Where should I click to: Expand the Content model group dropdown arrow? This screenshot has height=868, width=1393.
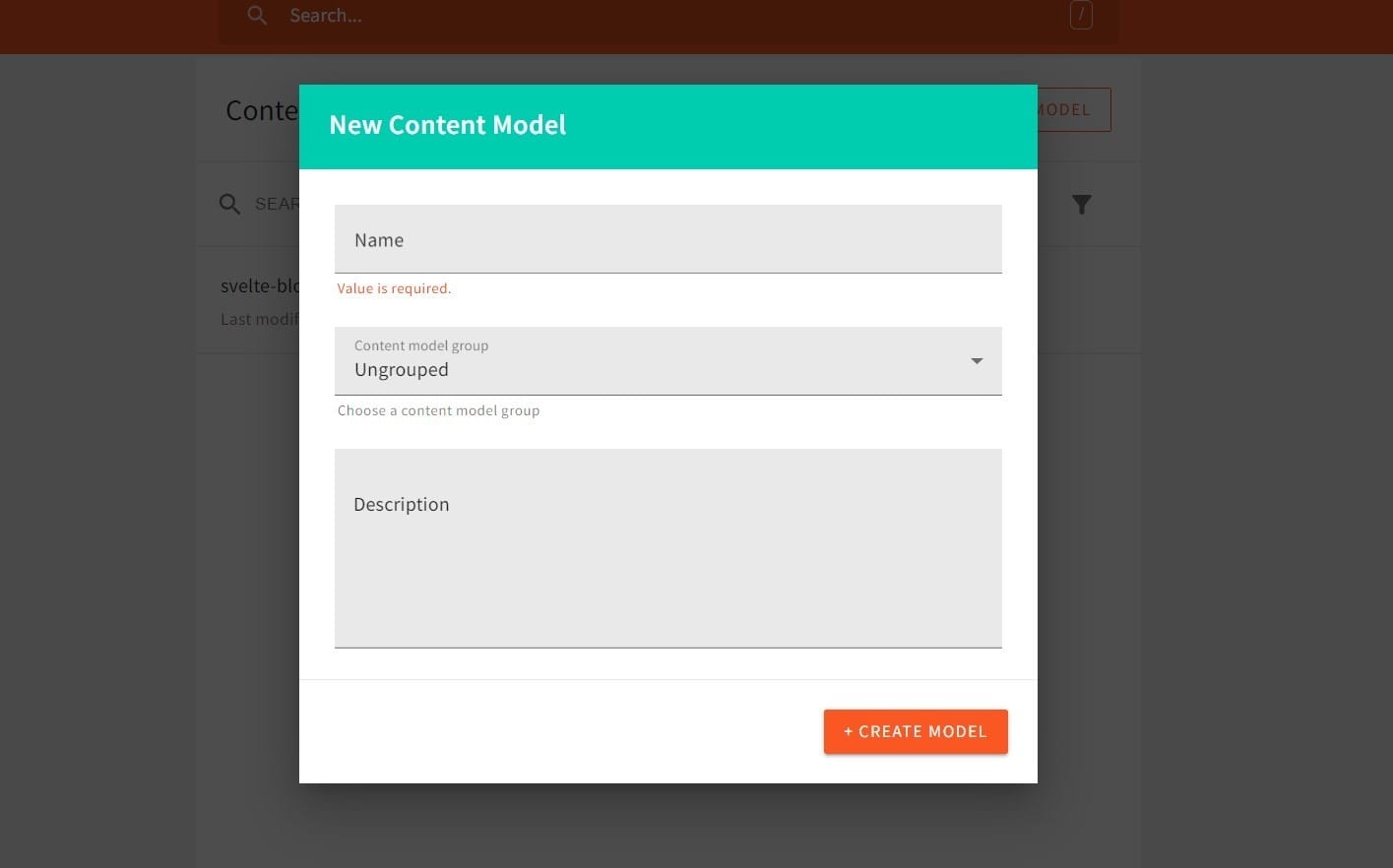pyautogui.click(x=976, y=361)
